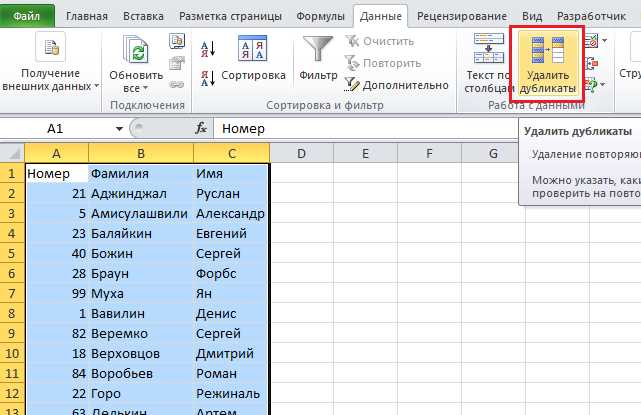Select row 12 header
This screenshot has height=415, width=641.
coord(12,394)
